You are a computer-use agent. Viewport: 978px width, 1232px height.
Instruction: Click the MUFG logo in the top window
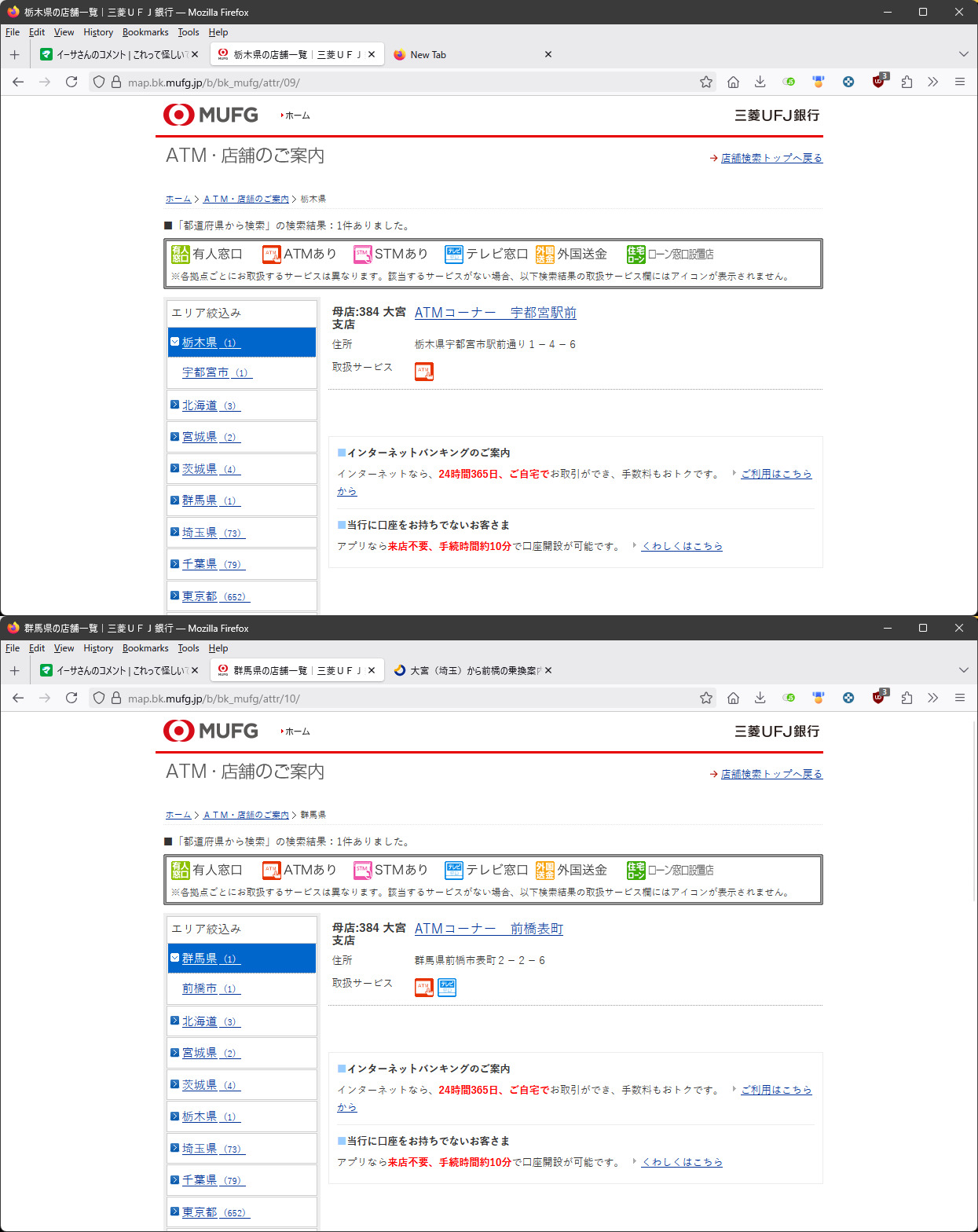[211, 115]
